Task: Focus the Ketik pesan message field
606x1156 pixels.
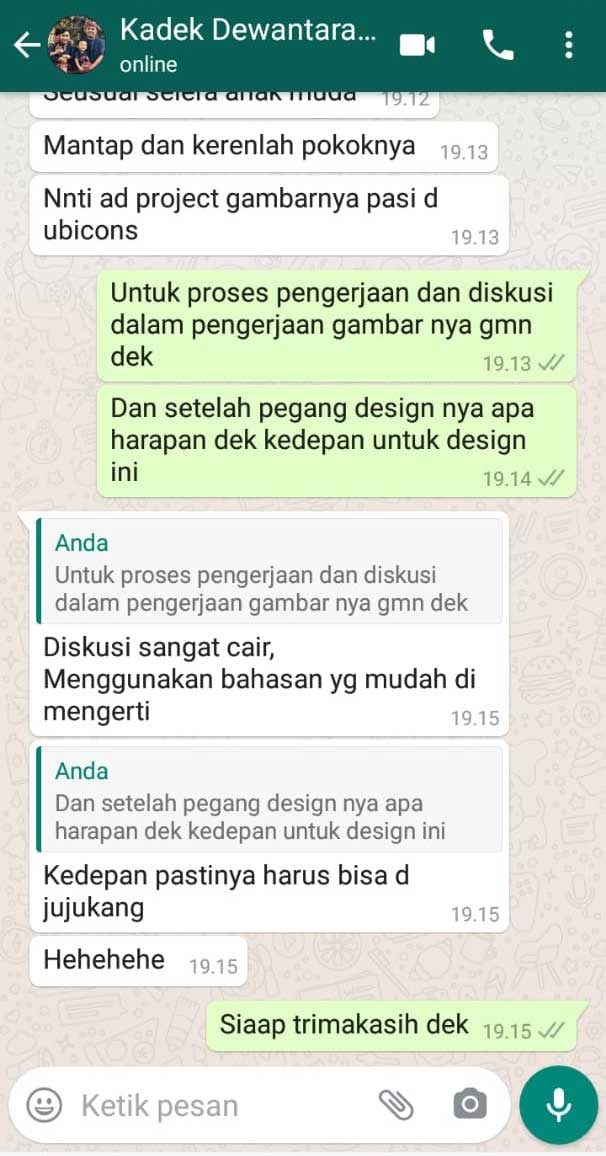Action: click(221, 1105)
